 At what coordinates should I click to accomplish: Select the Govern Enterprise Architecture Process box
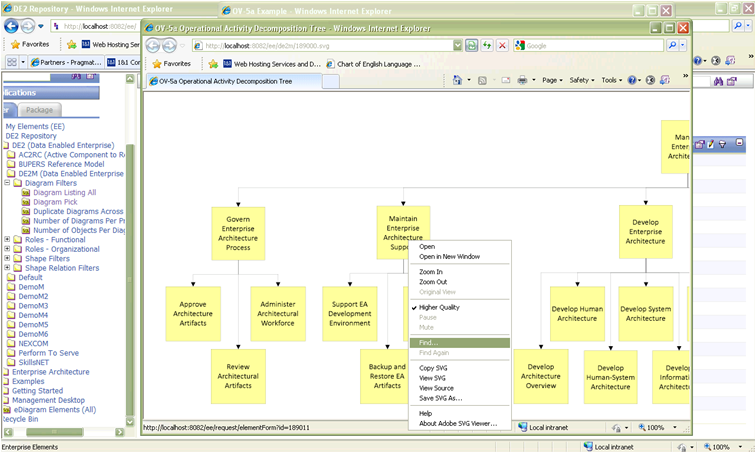238,233
